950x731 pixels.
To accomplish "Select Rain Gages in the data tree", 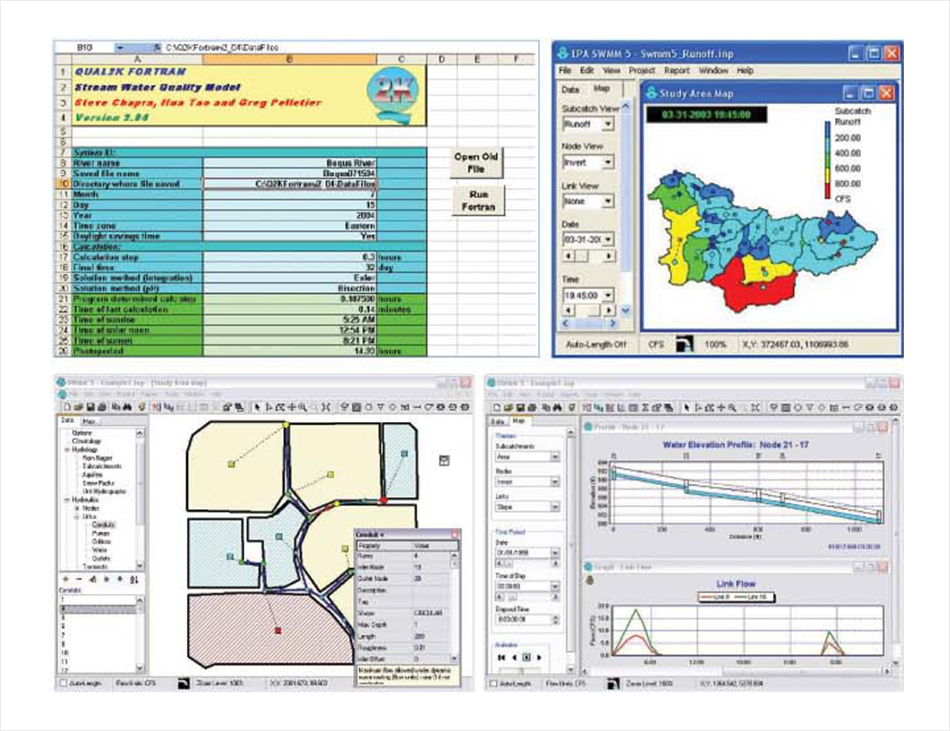I will point(98,458).
